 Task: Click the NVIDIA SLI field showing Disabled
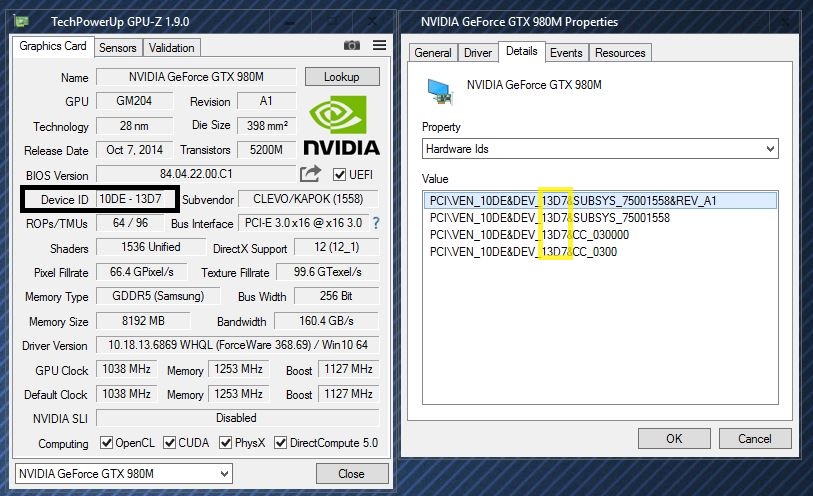[237, 418]
